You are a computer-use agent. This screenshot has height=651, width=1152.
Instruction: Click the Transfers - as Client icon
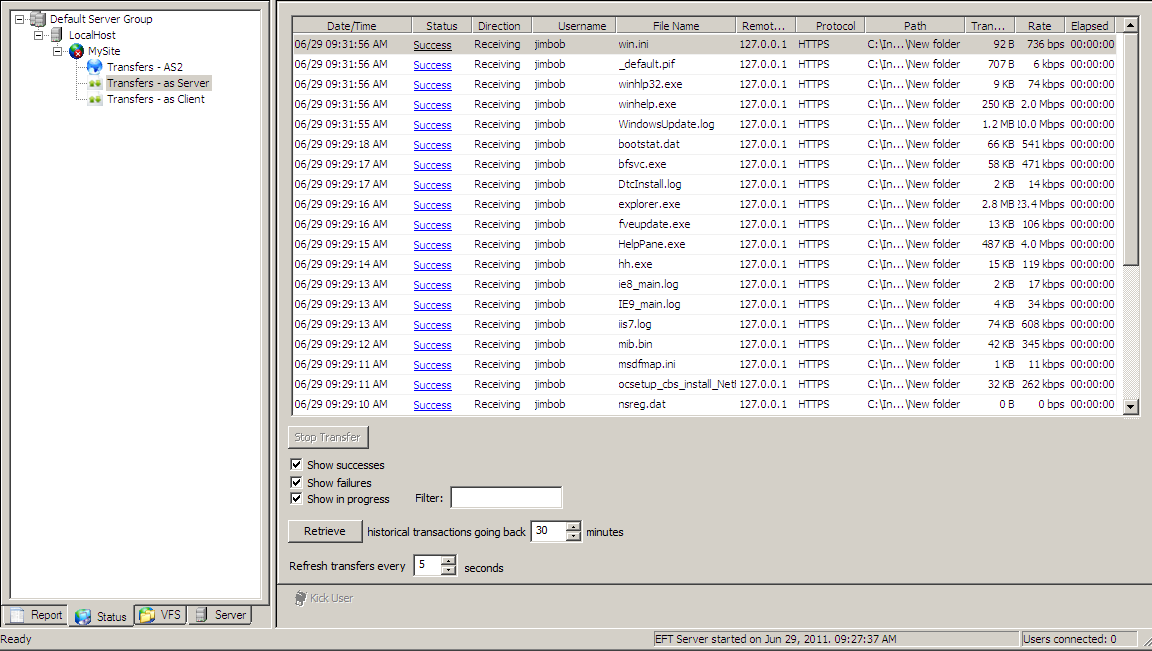point(95,99)
